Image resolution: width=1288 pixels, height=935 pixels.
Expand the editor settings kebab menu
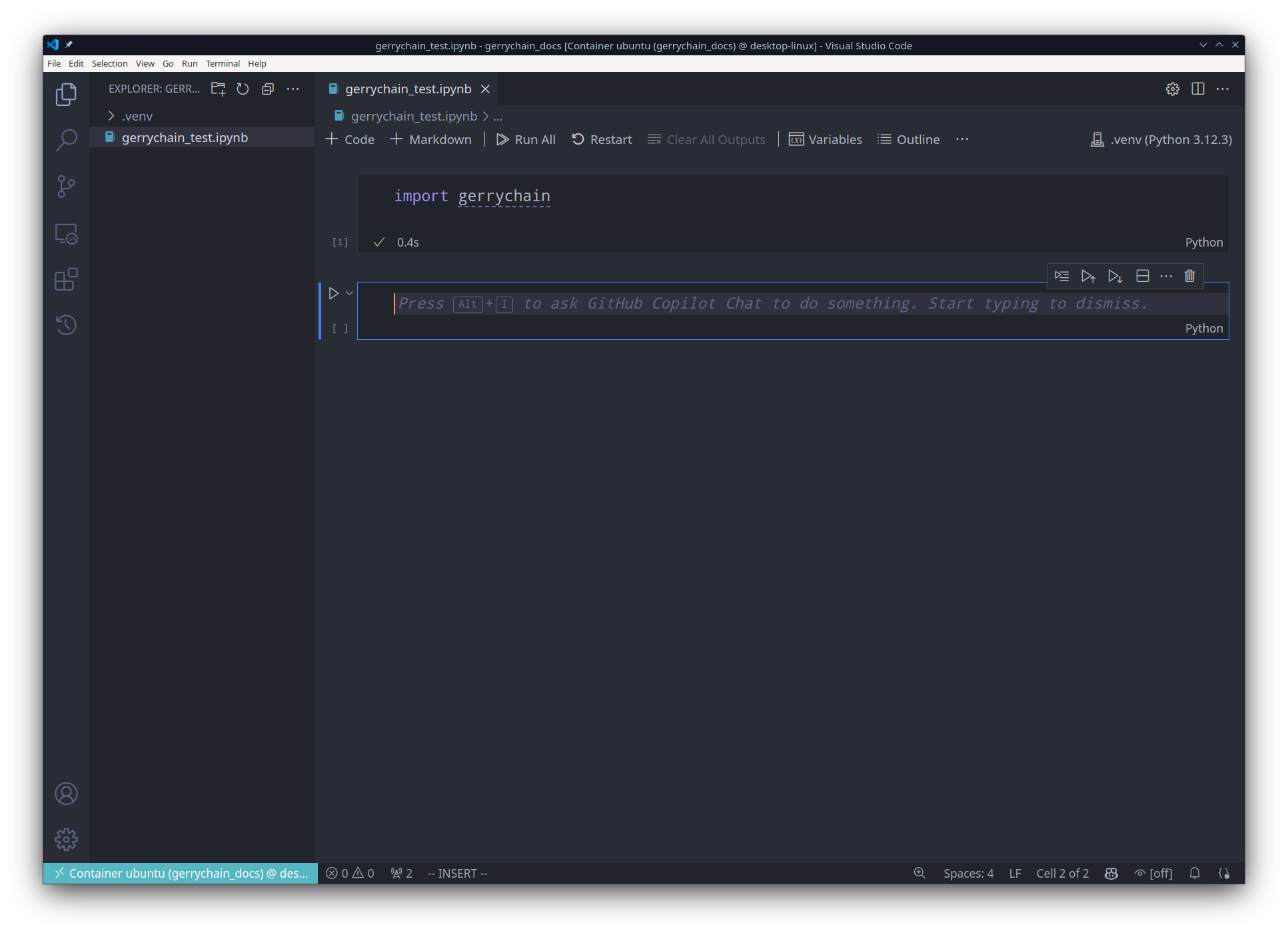click(1223, 88)
